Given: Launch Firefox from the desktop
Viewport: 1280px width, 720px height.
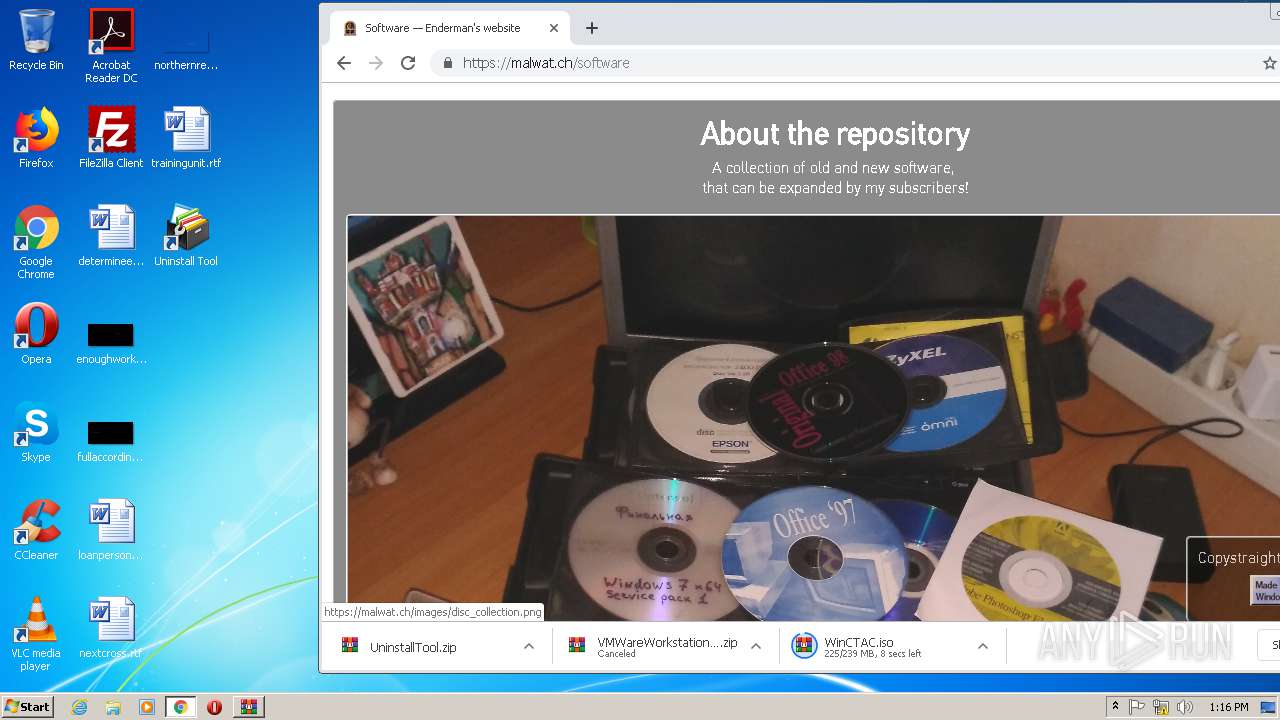Looking at the screenshot, I should [36, 138].
